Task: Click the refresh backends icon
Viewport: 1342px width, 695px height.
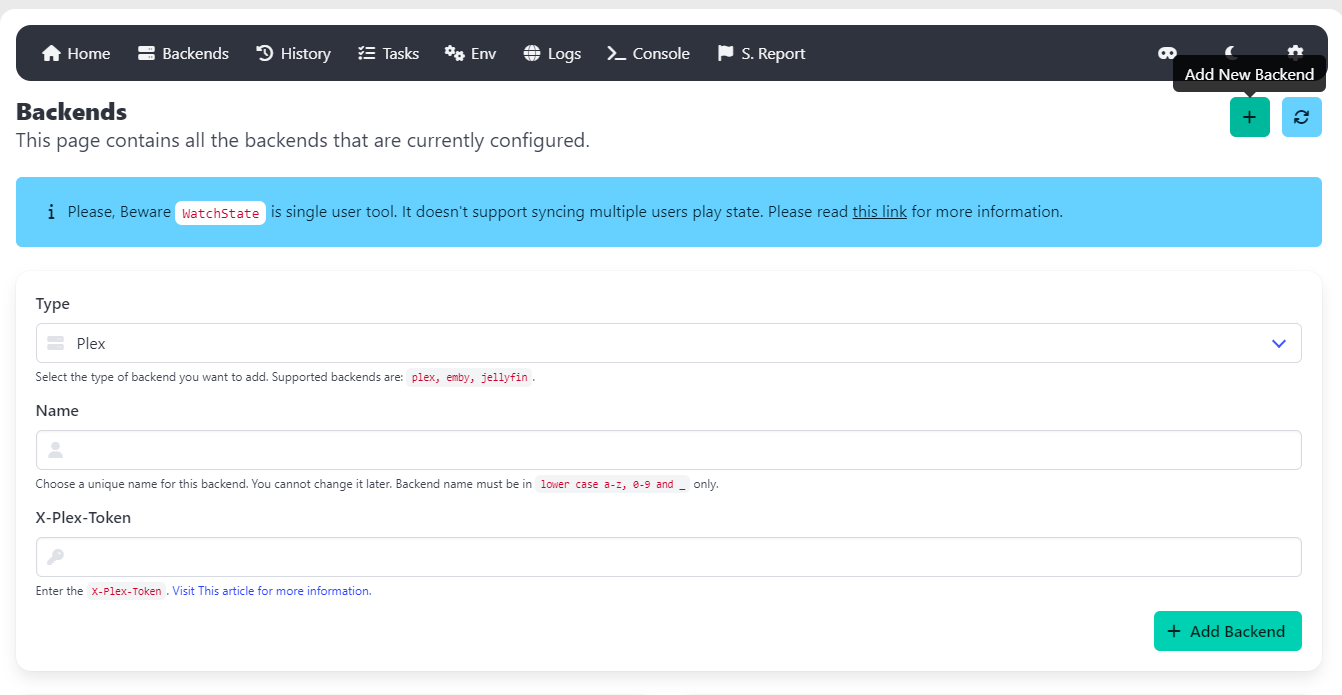Action: [x=1301, y=117]
